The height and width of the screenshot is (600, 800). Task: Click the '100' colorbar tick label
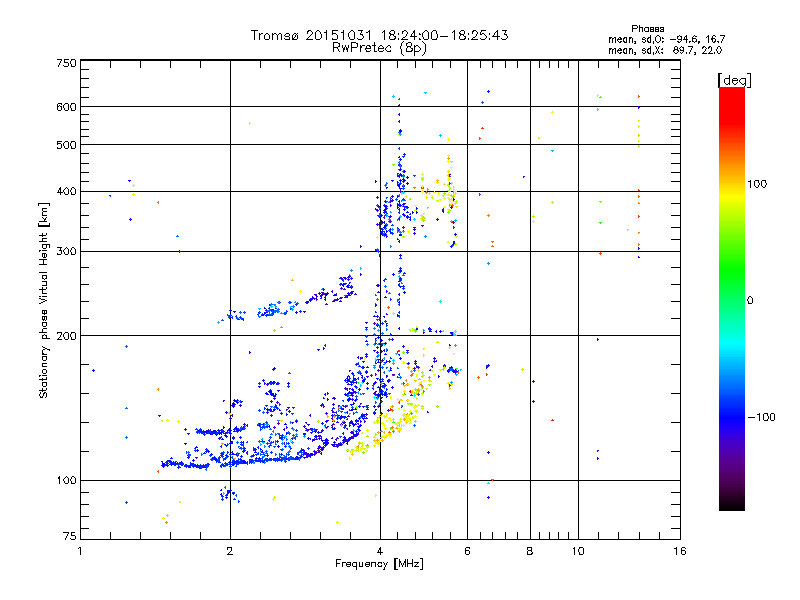[757, 184]
